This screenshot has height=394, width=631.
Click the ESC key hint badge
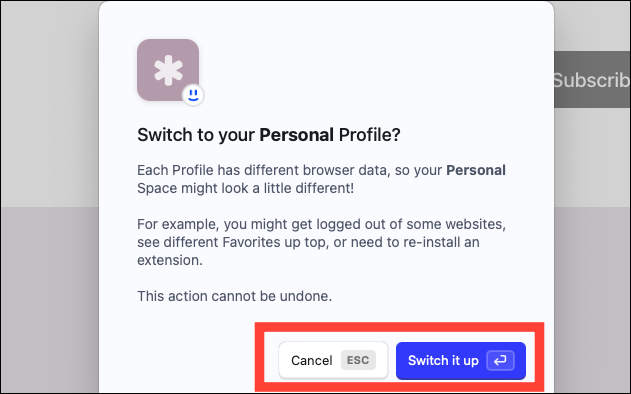[358, 360]
